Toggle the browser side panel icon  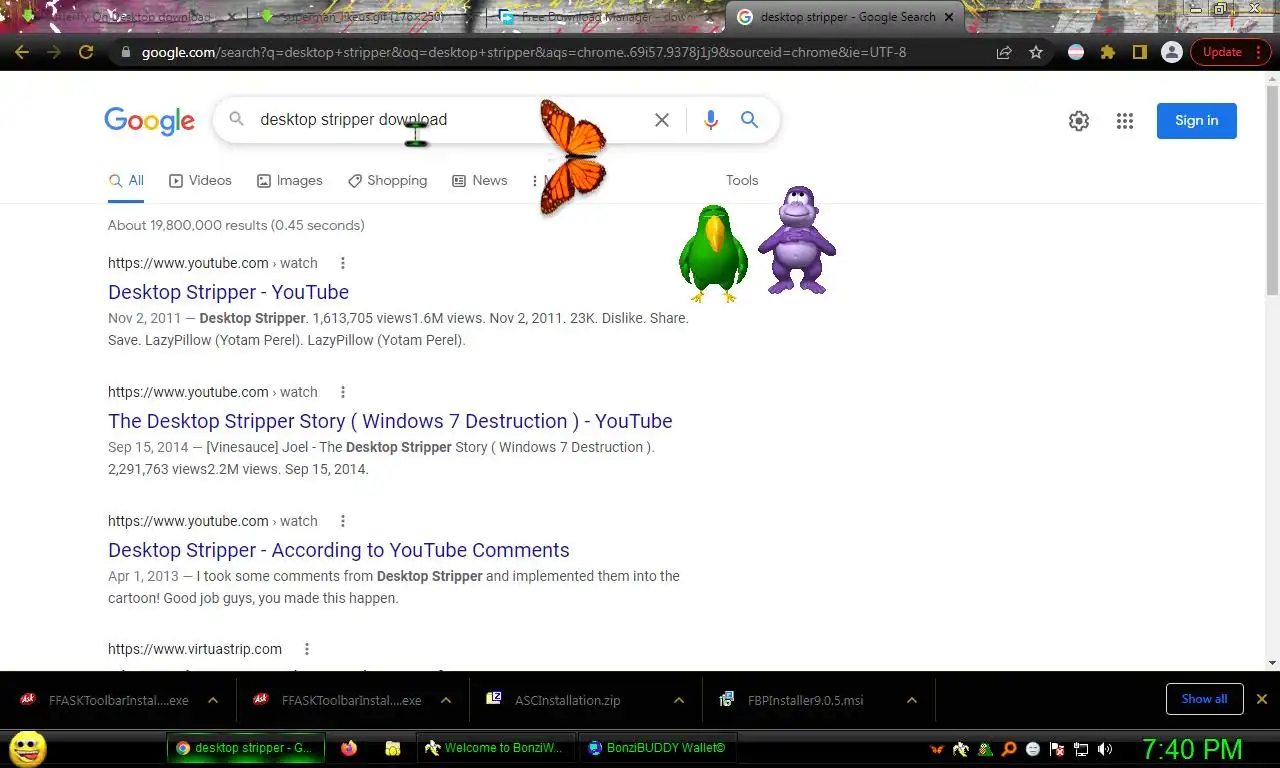[1139, 52]
